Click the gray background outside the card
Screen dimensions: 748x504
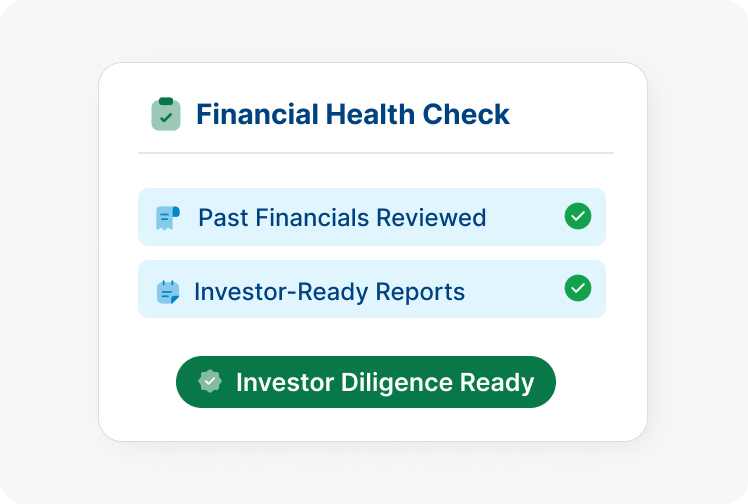50,250
